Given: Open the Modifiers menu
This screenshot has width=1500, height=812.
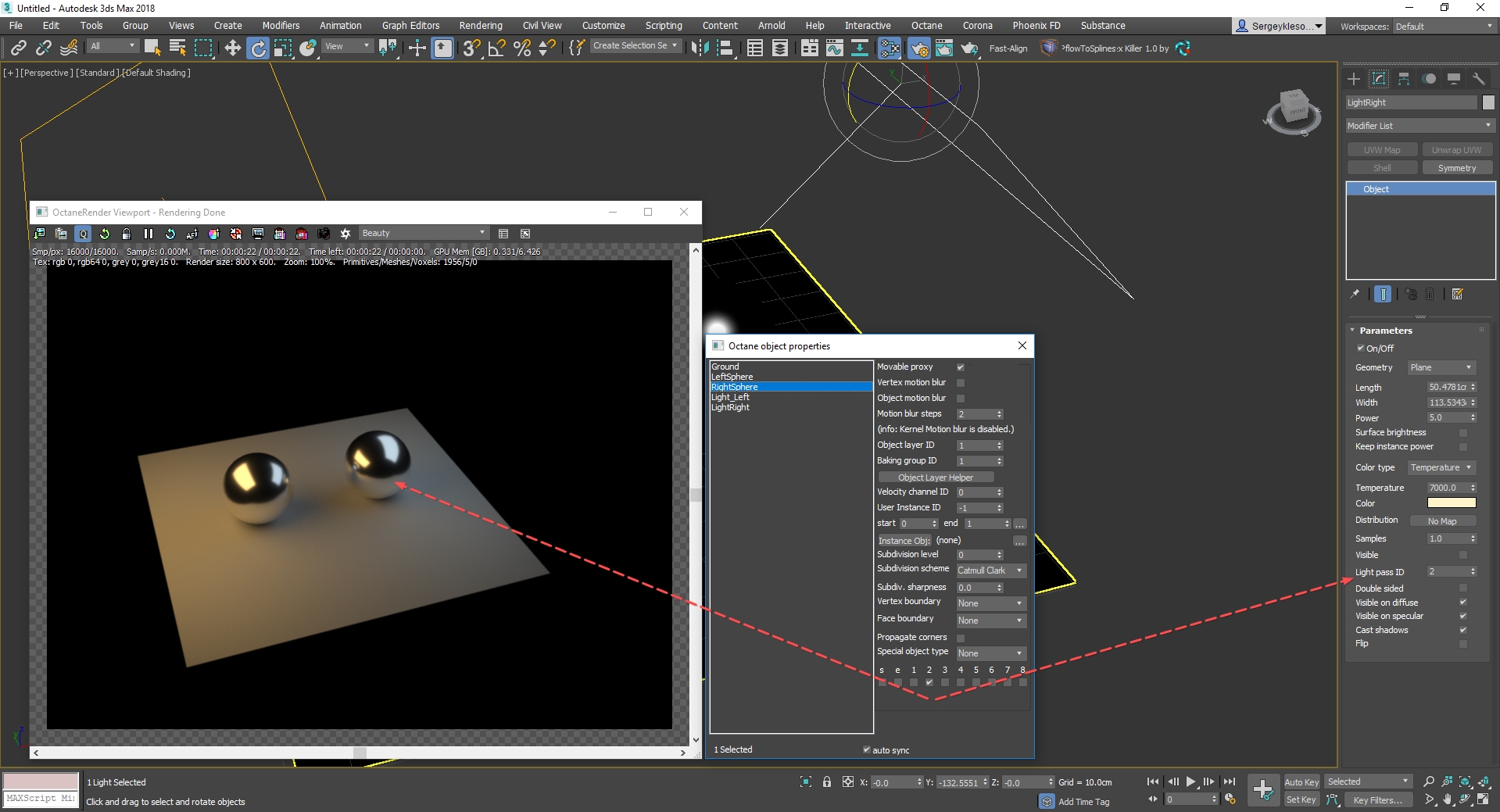Looking at the screenshot, I should pyautogui.click(x=281, y=26).
